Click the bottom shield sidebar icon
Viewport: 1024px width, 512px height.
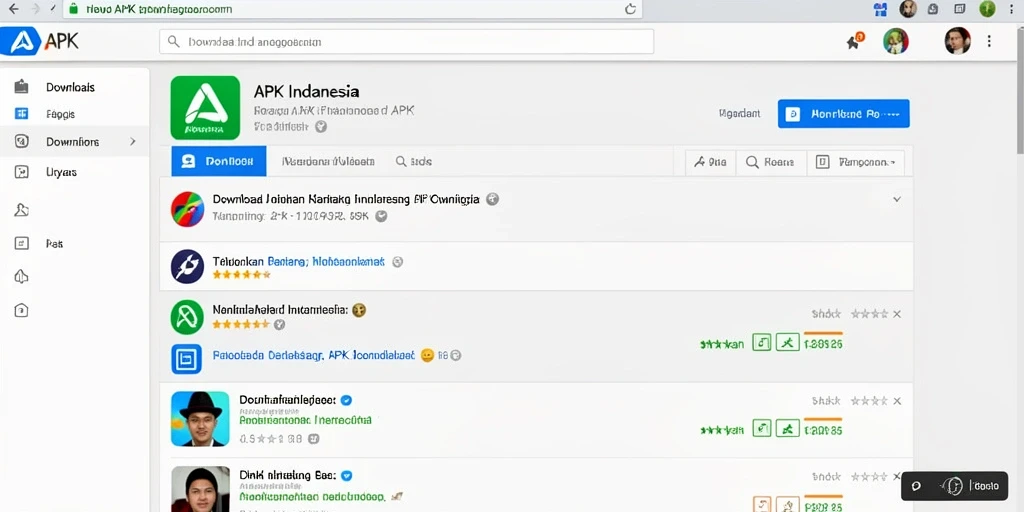pos(22,310)
